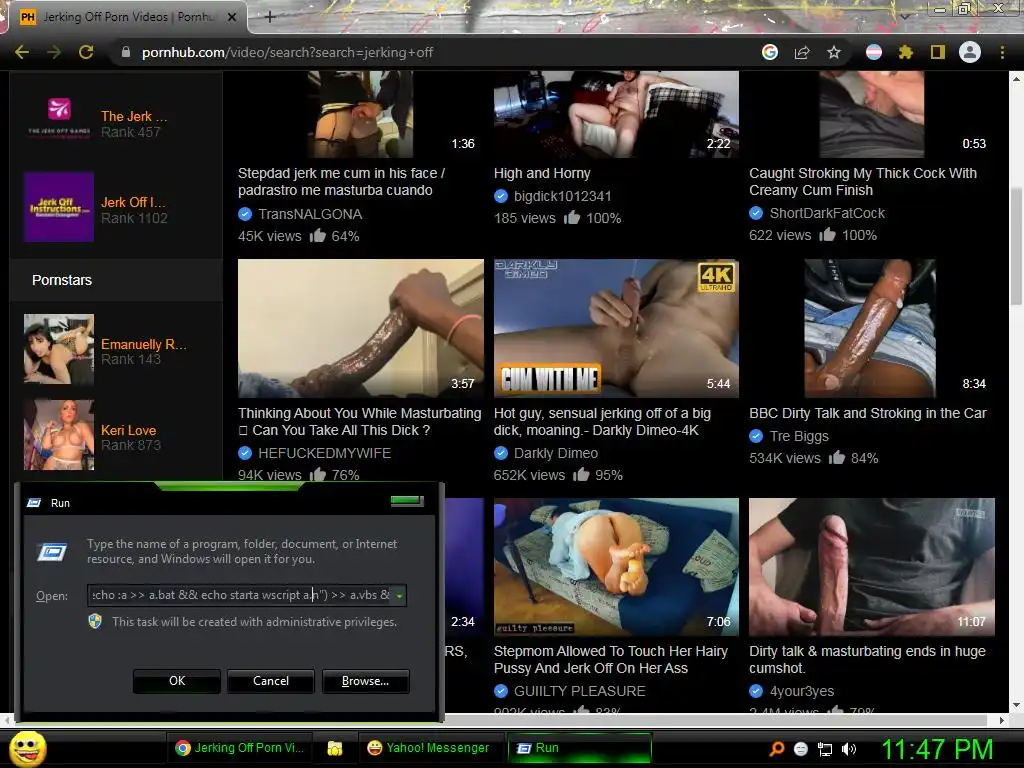Switch to Chrome in the taskbar
Screen dimensions: 1024x768
coord(240,748)
